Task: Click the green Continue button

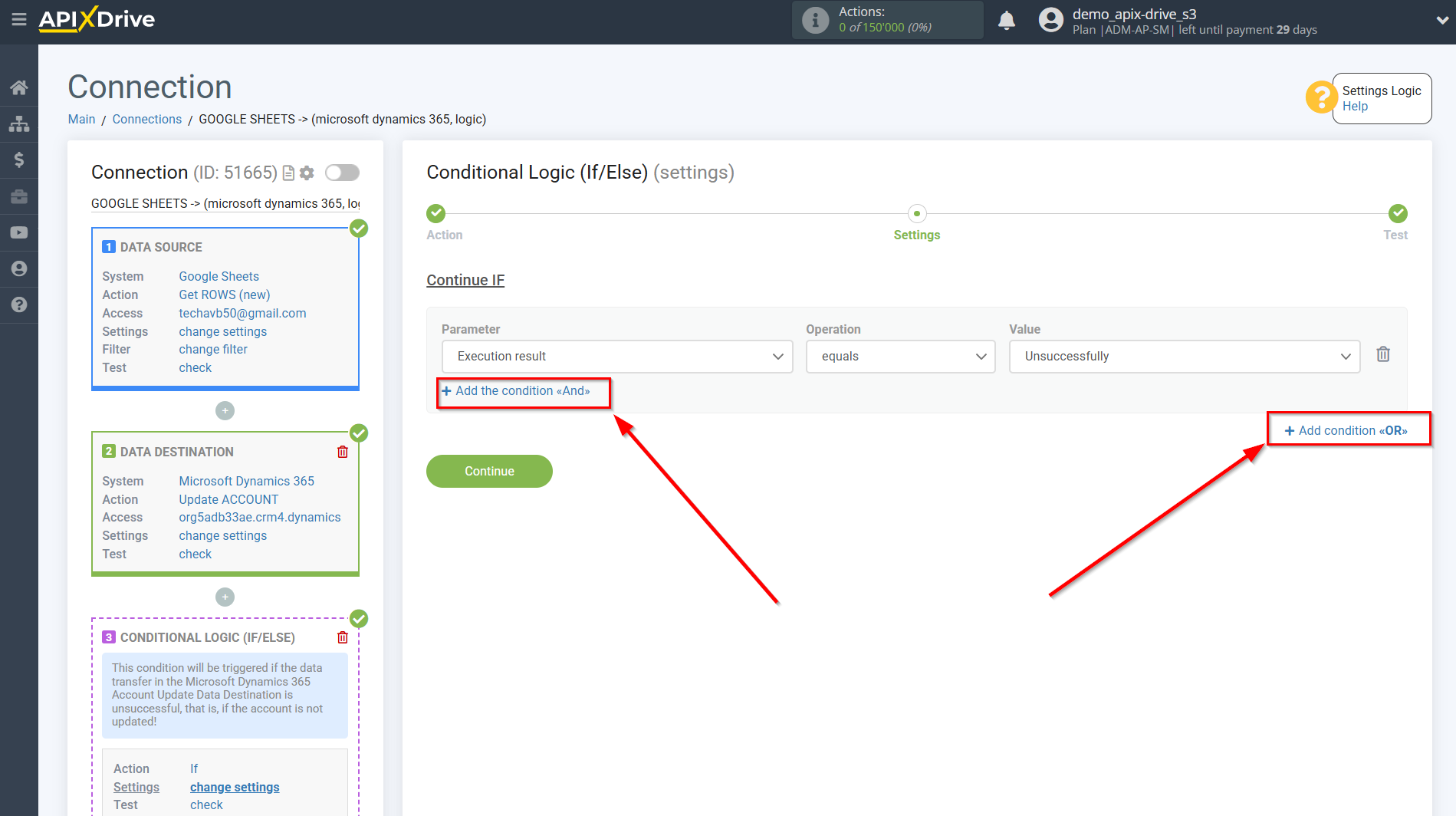Action: [489, 471]
